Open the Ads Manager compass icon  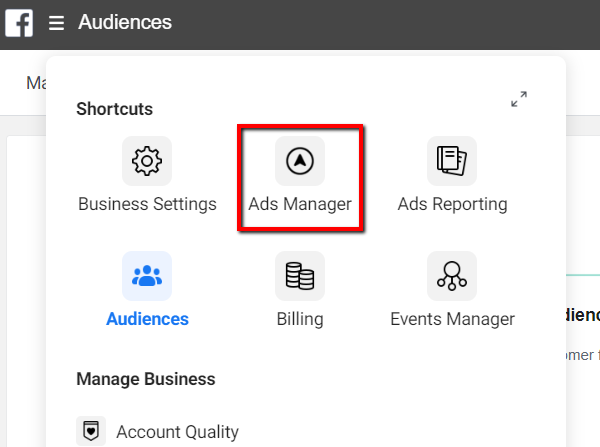pos(300,161)
